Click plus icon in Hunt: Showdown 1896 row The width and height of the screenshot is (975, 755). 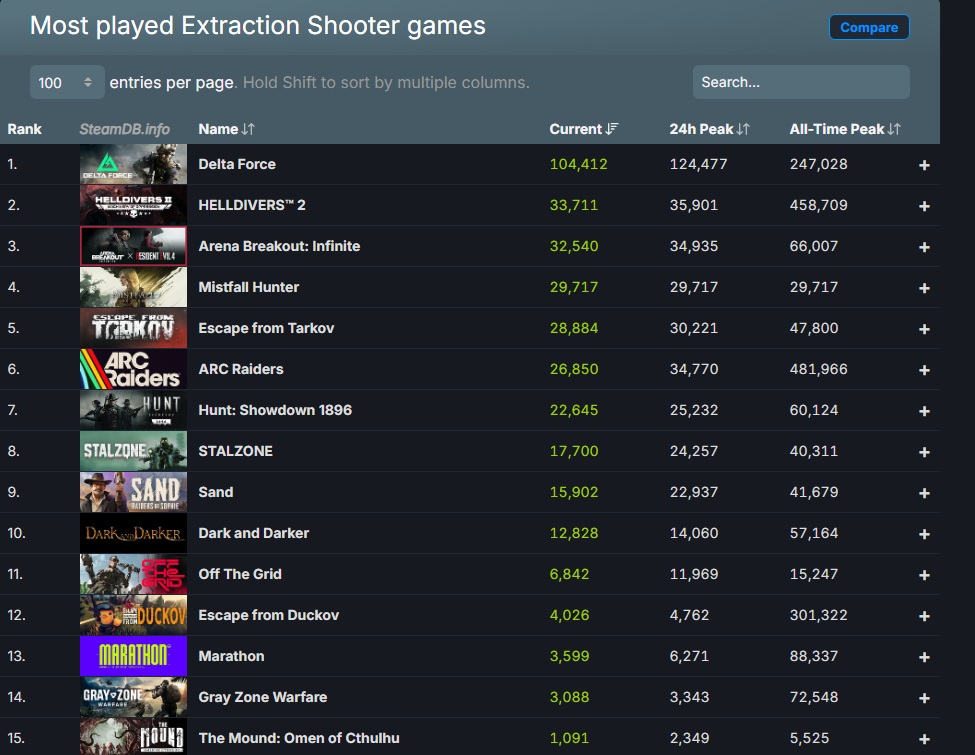(x=924, y=411)
